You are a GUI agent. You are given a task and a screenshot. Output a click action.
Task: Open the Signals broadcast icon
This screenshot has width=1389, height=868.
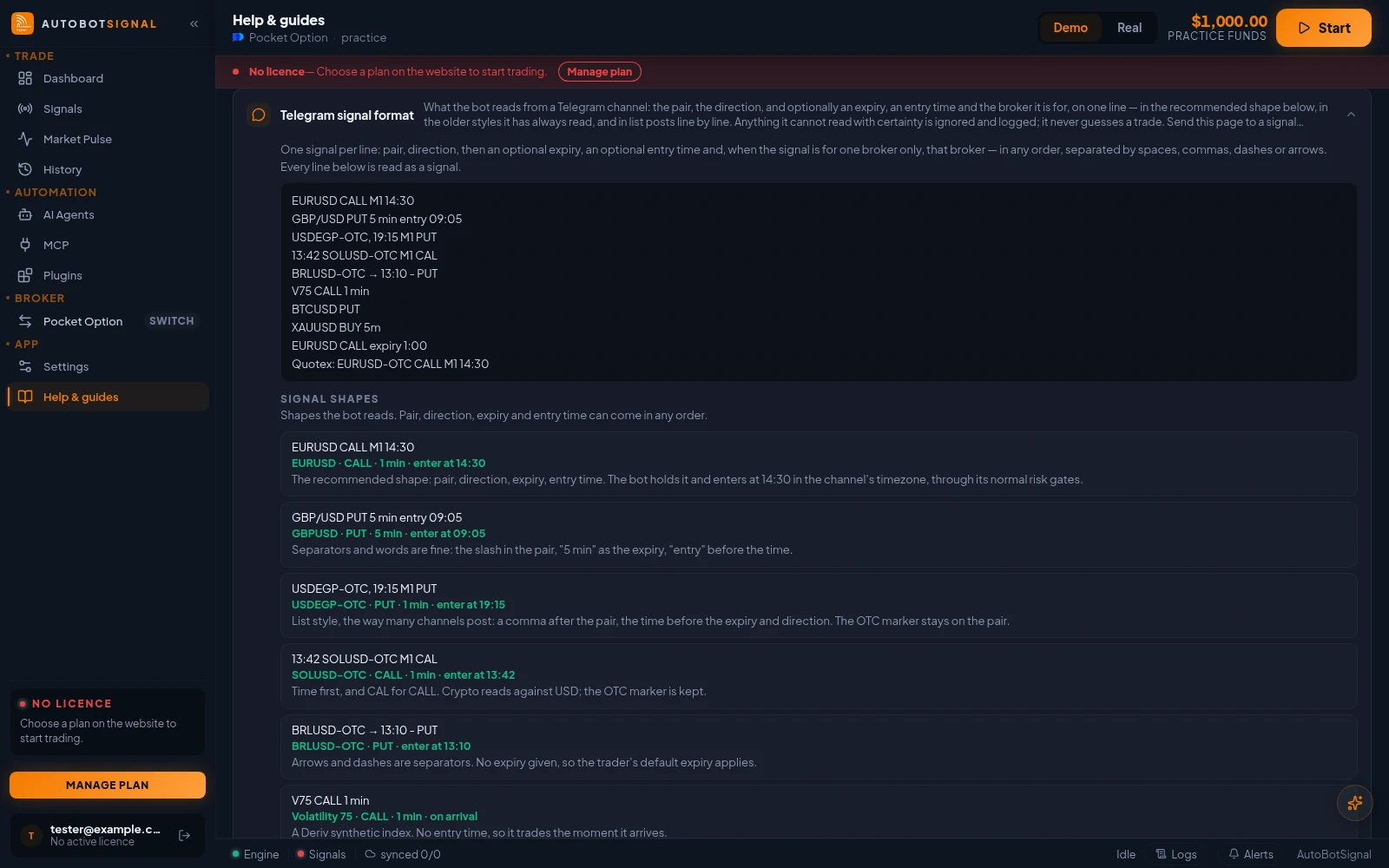click(25, 108)
